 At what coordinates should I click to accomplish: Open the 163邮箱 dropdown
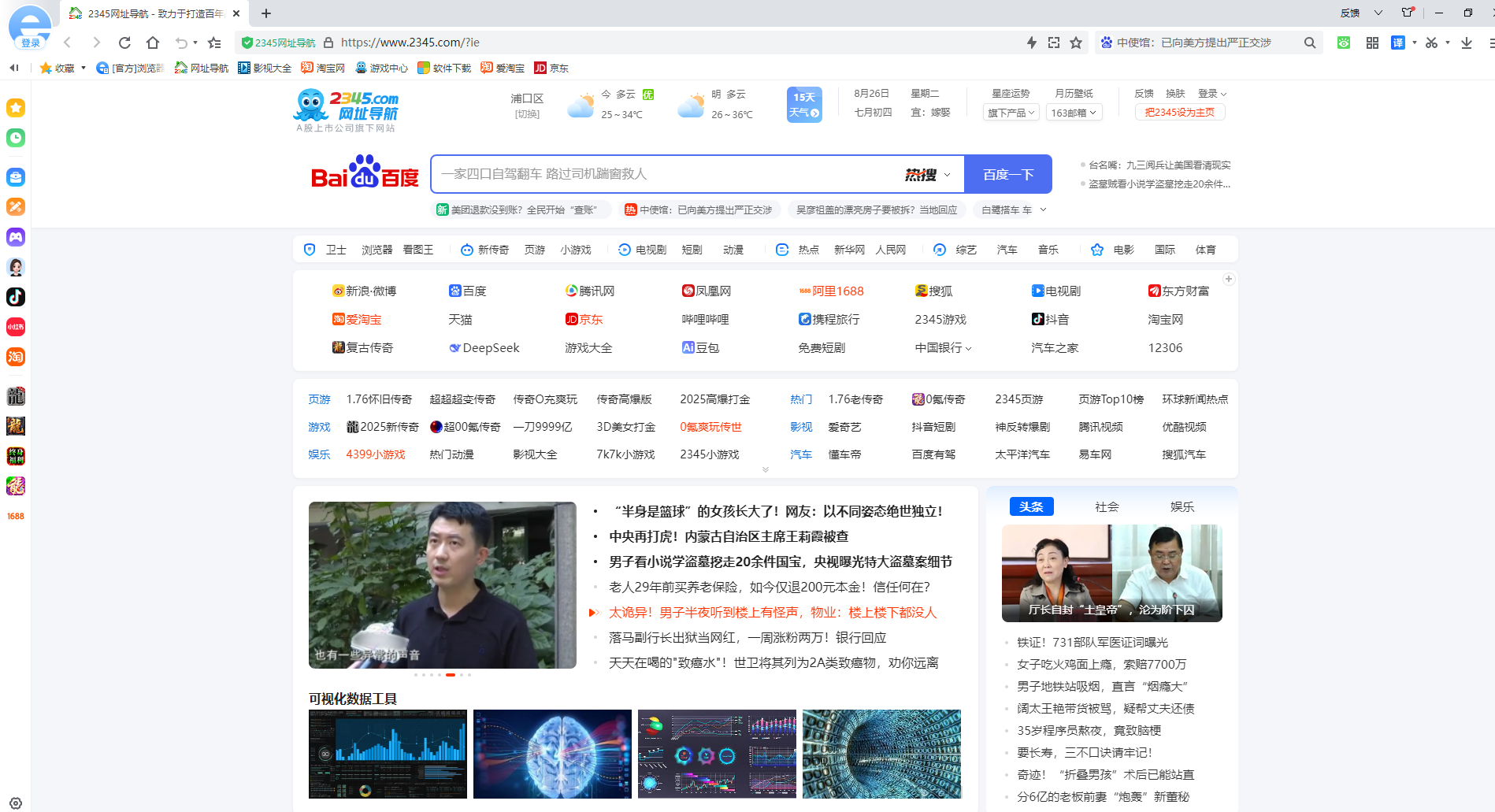point(1074,113)
